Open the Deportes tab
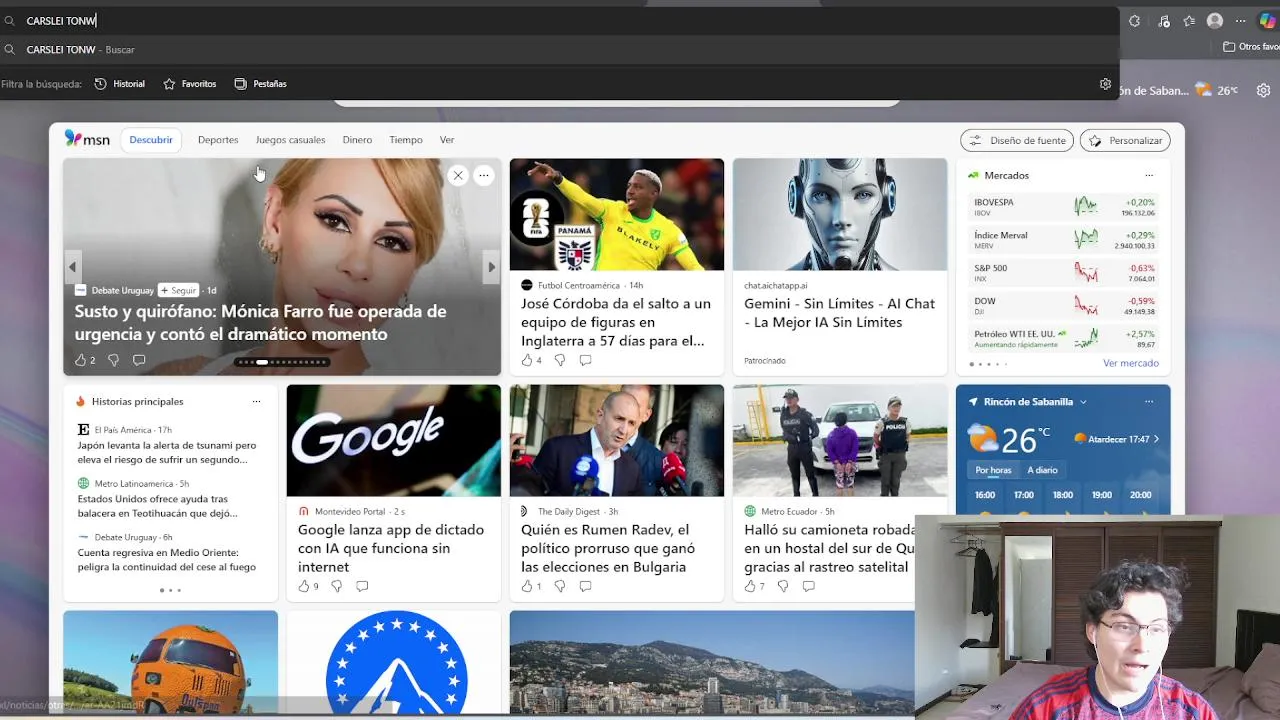Viewport: 1280px width, 720px height. click(x=218, y=140)
